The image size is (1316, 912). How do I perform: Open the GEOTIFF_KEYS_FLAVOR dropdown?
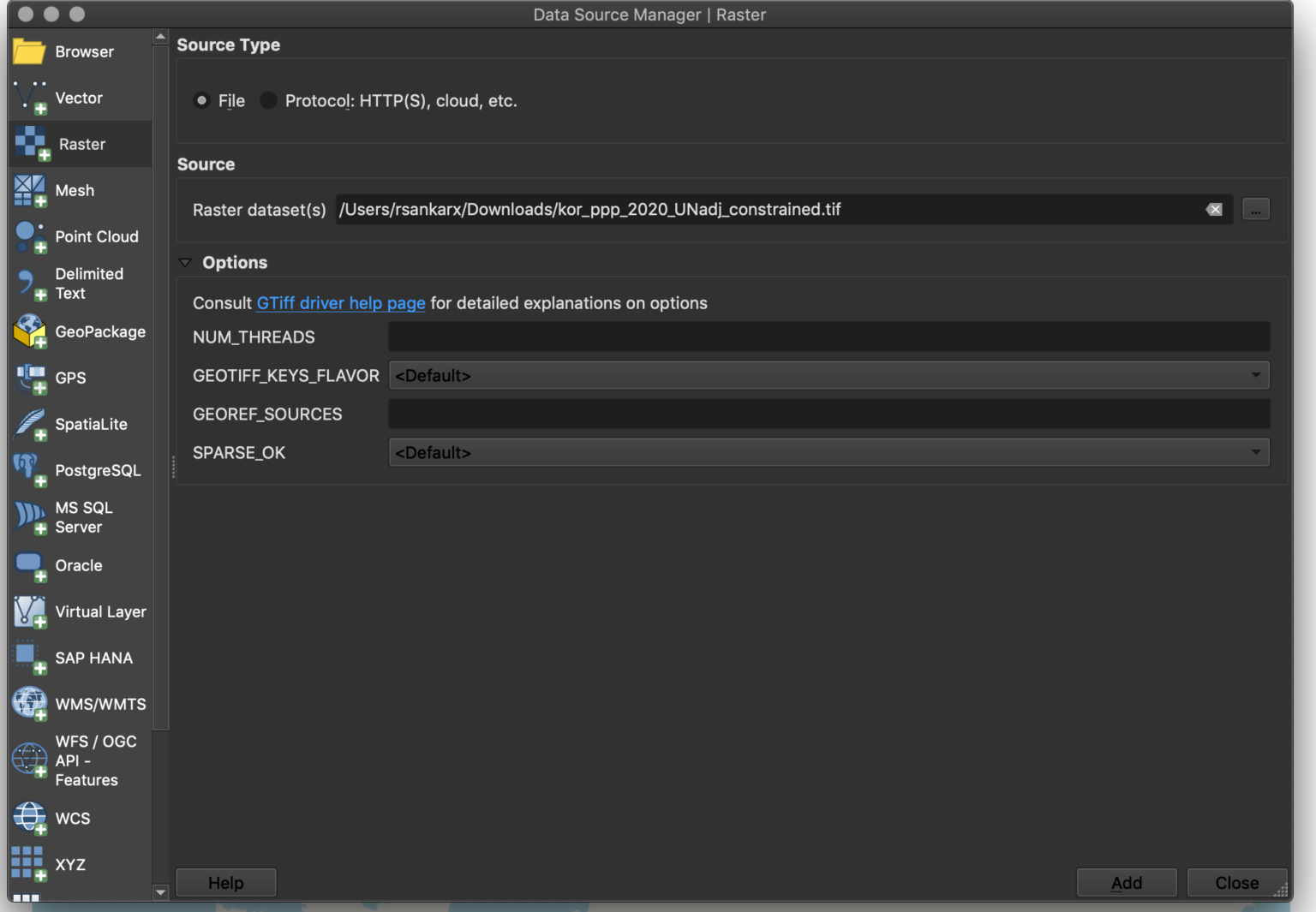click(x=828, y=376)
